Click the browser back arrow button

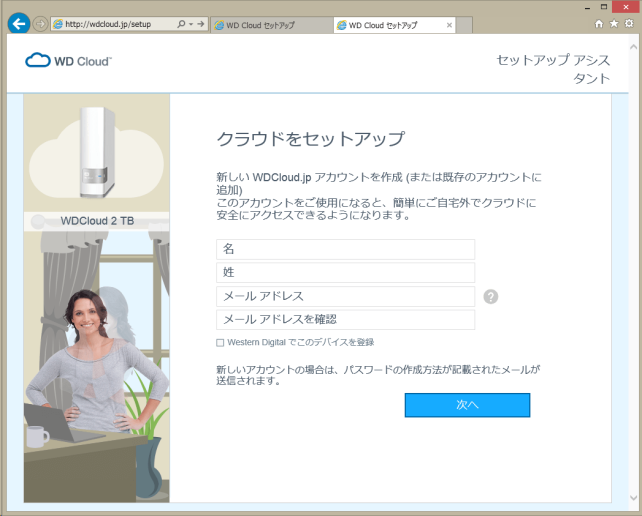click(19, 24)
